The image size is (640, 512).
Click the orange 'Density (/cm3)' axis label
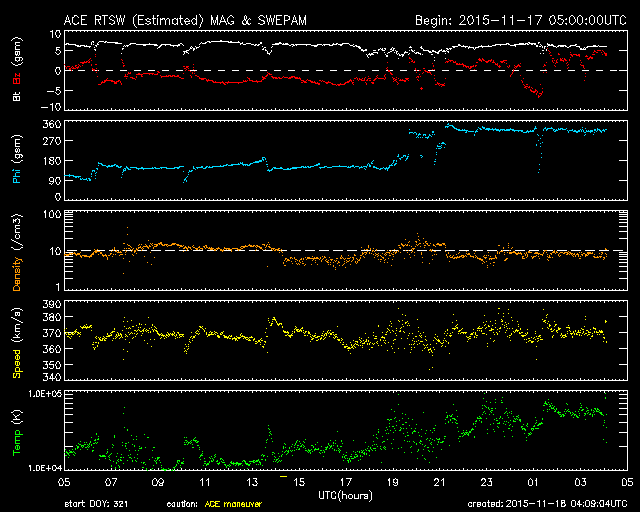tap(17, 252)
